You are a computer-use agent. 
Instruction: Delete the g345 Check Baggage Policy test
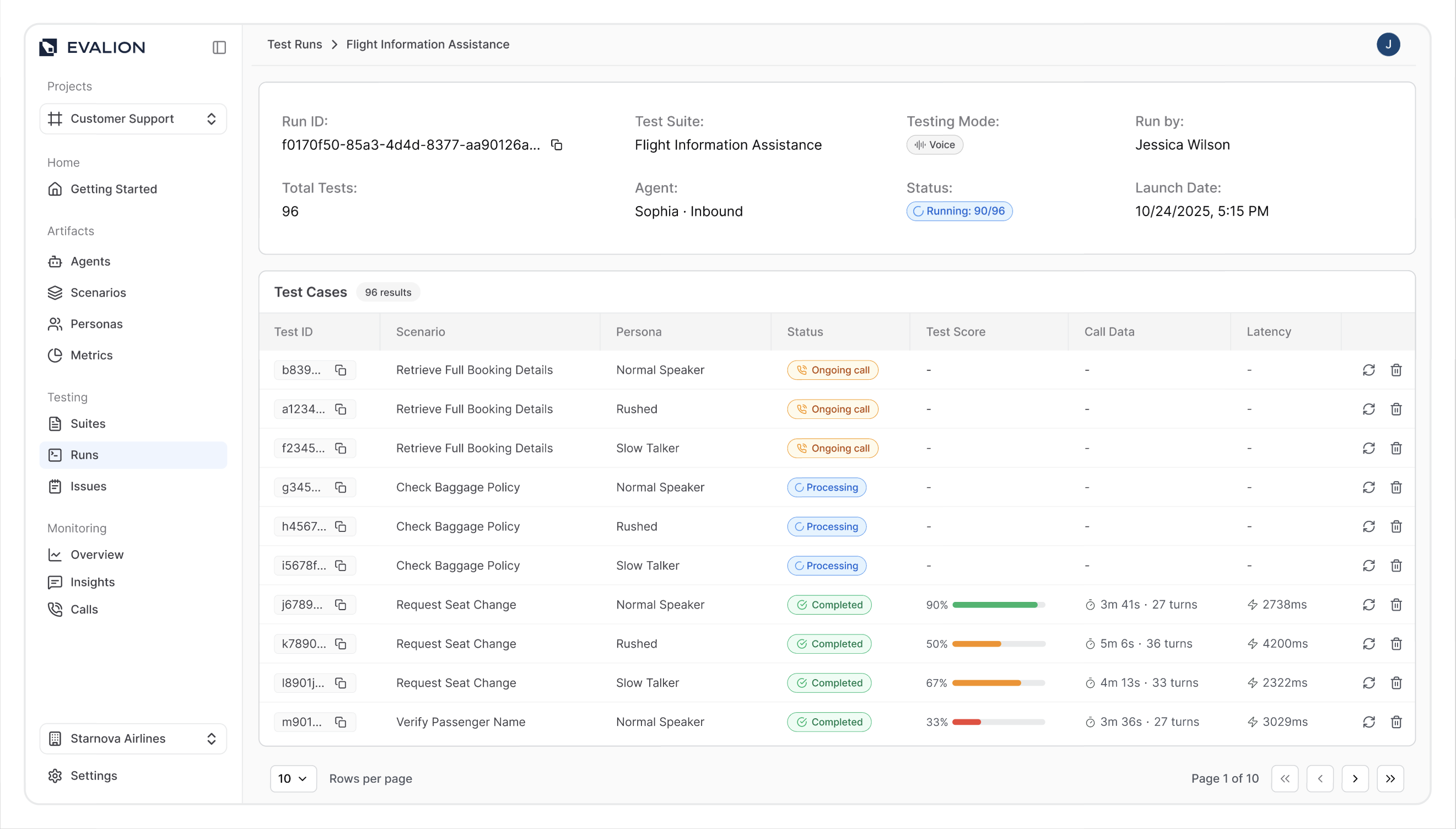(1396, 487)
